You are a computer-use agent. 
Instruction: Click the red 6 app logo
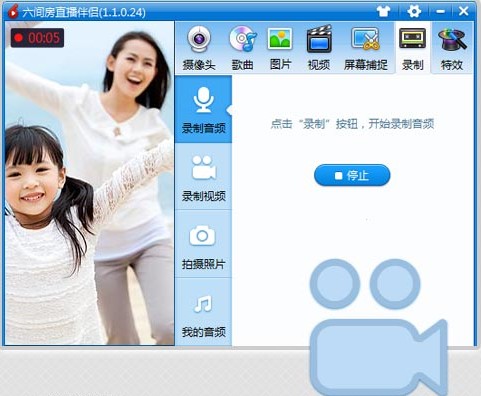click(x=13, y=12)
